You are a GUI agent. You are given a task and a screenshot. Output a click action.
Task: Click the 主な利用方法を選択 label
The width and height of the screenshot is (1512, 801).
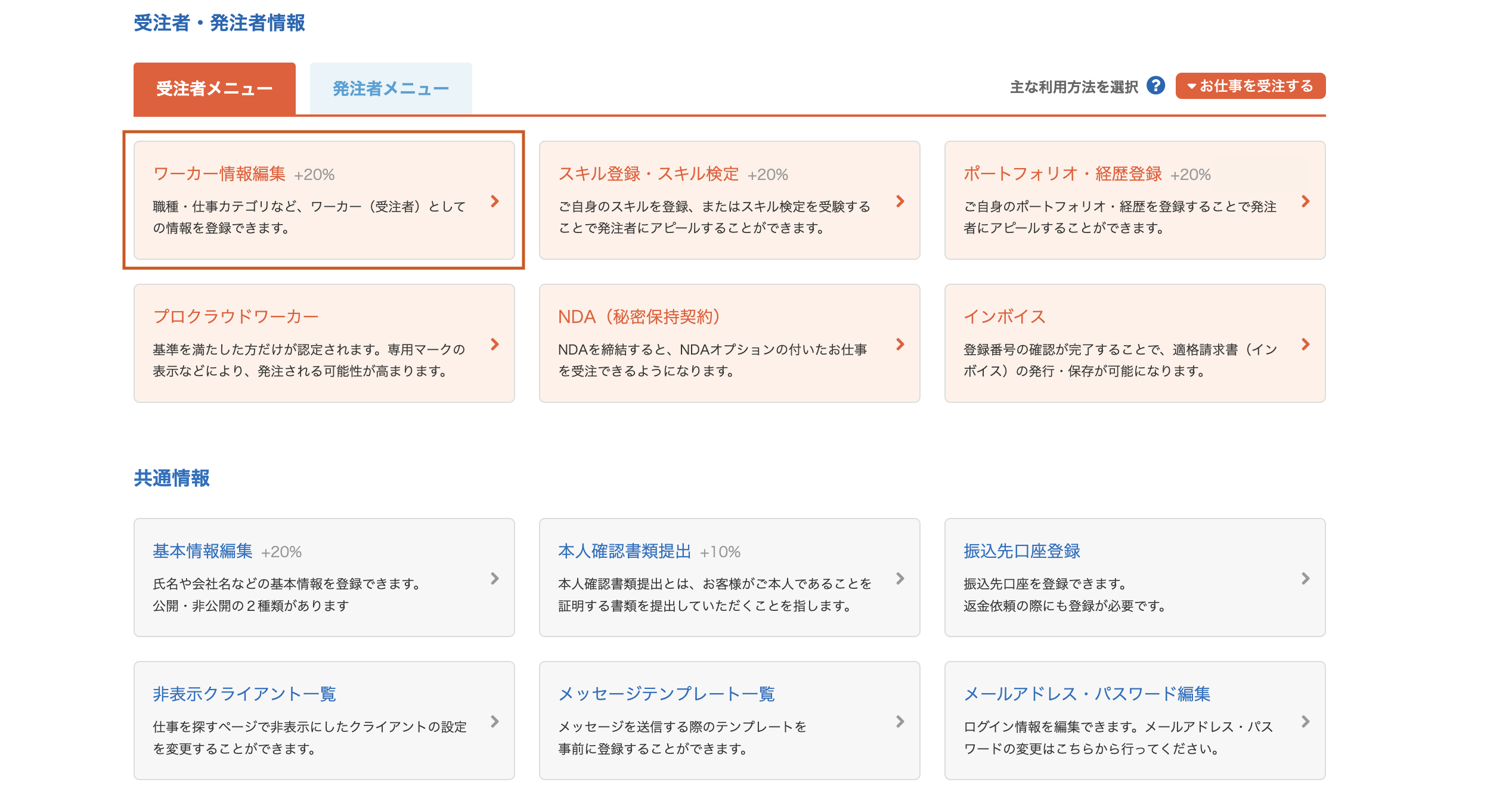pyautogui.click(x=1074, y=87)
